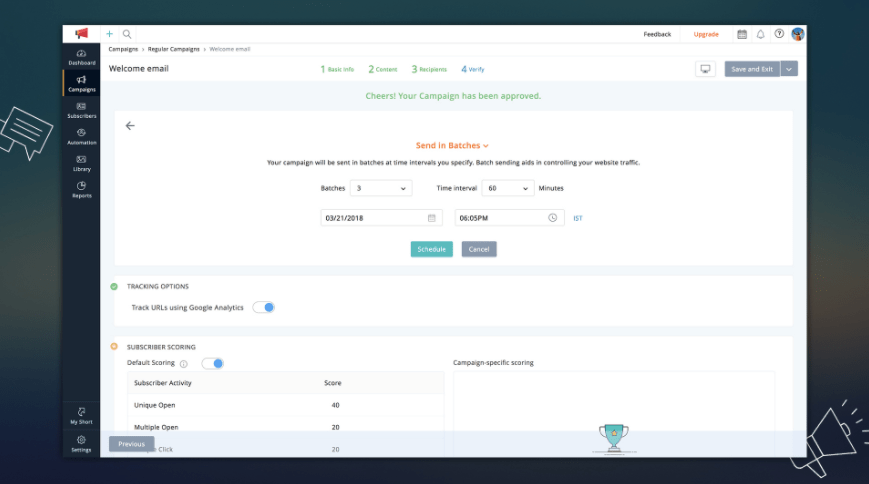Open date picker calendar icon in date field
This screenshot has height=484, width=869.
tap(431, 218)
